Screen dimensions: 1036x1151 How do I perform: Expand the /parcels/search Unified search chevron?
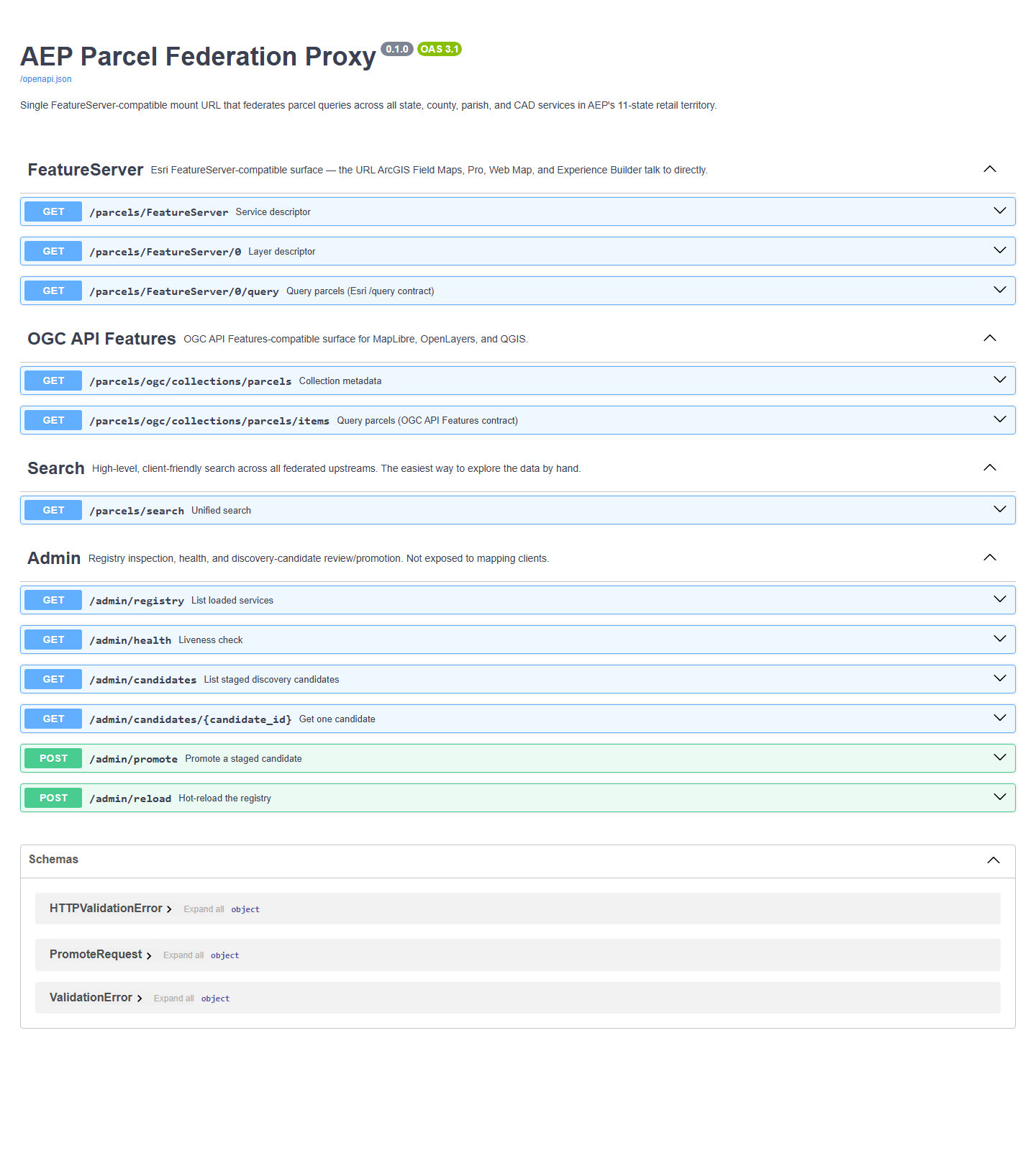coord(1000,509)
